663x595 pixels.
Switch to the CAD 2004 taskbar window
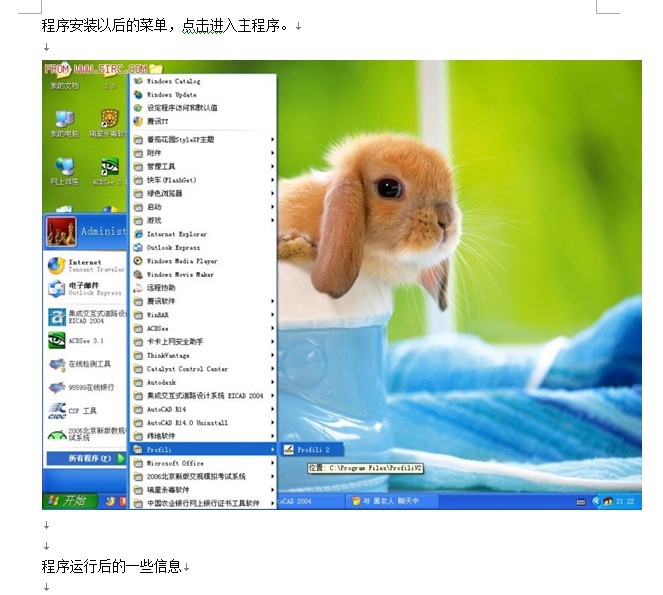click(310, 501)
